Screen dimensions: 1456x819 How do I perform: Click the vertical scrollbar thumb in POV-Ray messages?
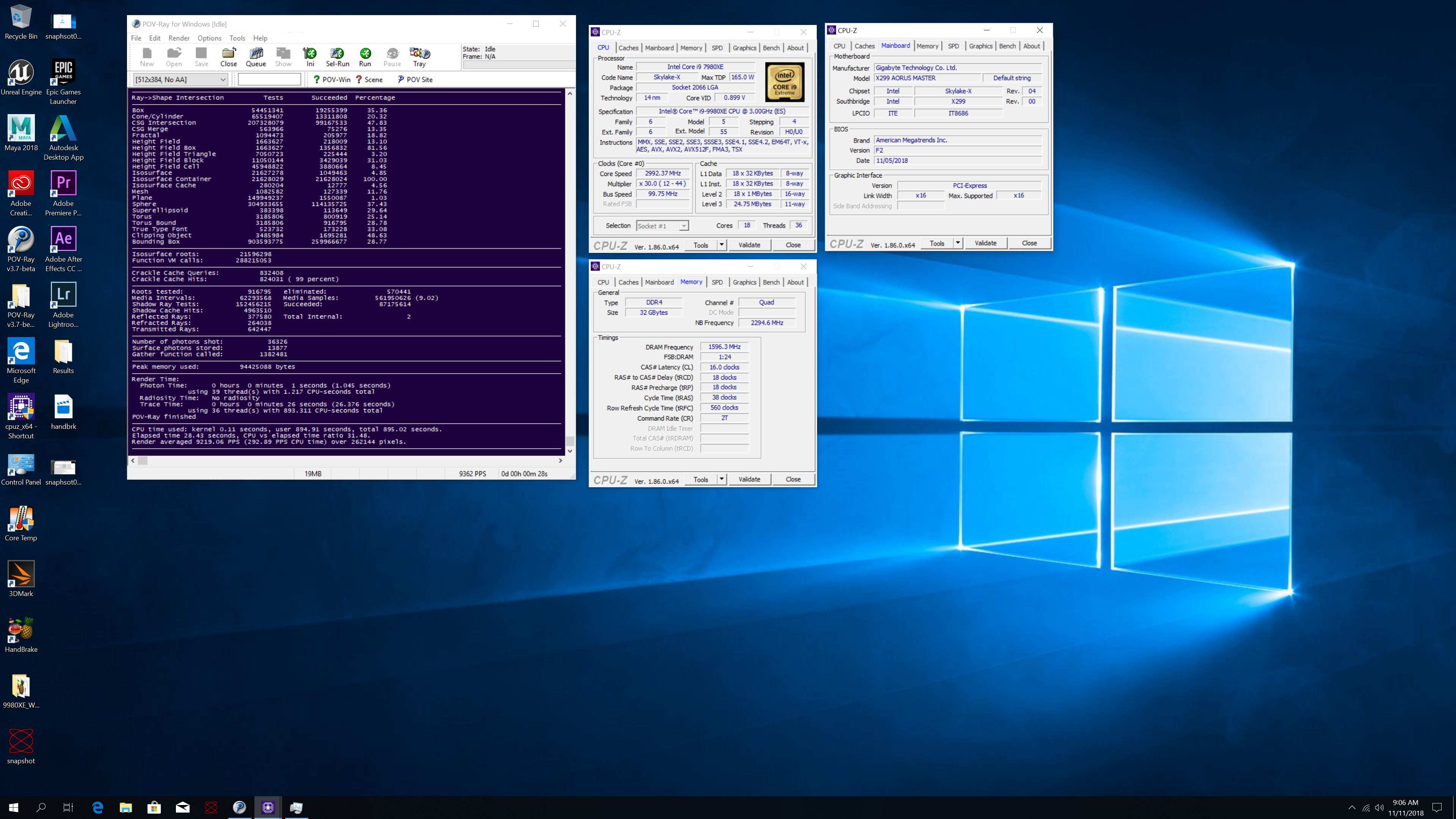(x=570, y=440)
